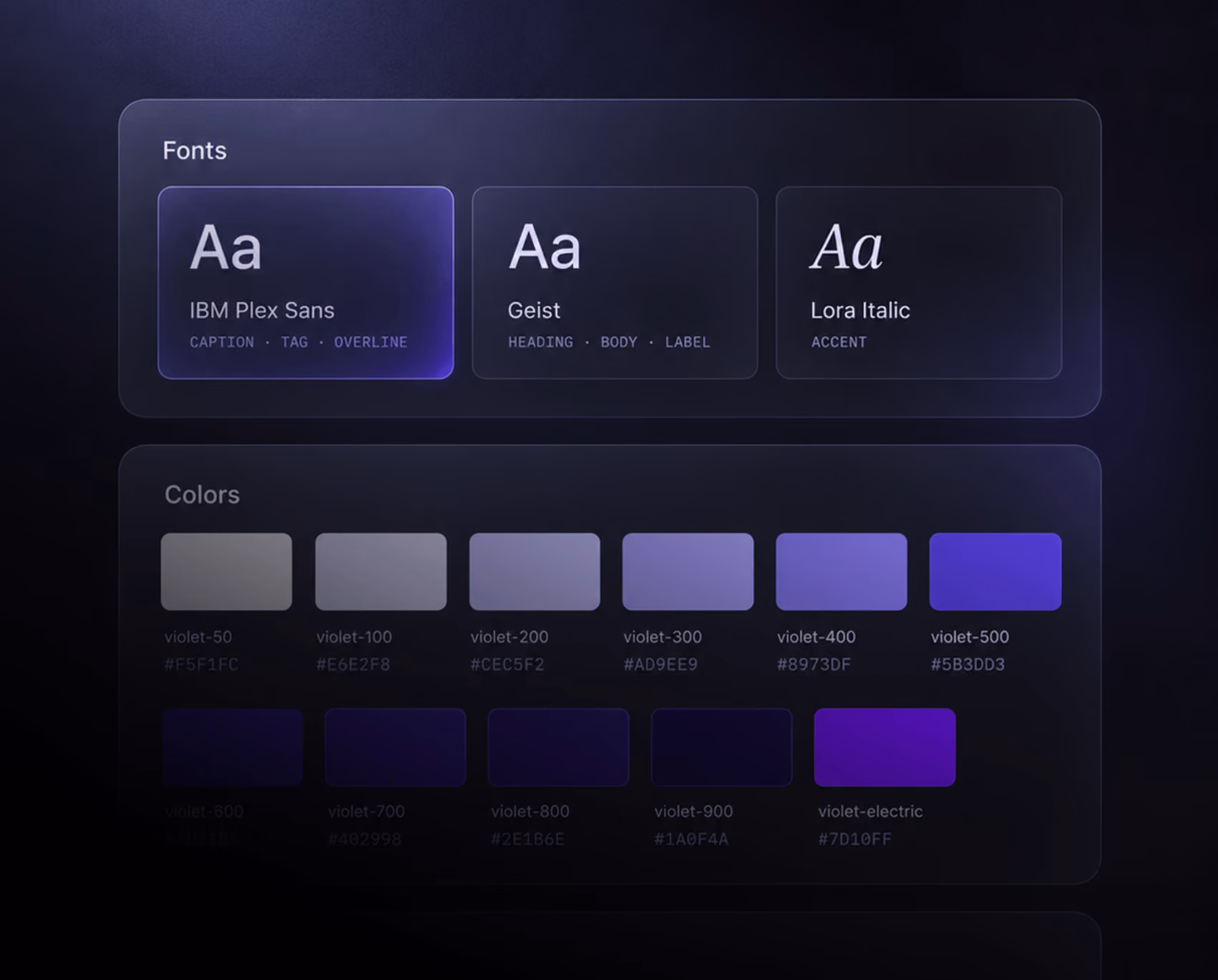
Task: Click the hex code "#402998"
Action: 364,839
